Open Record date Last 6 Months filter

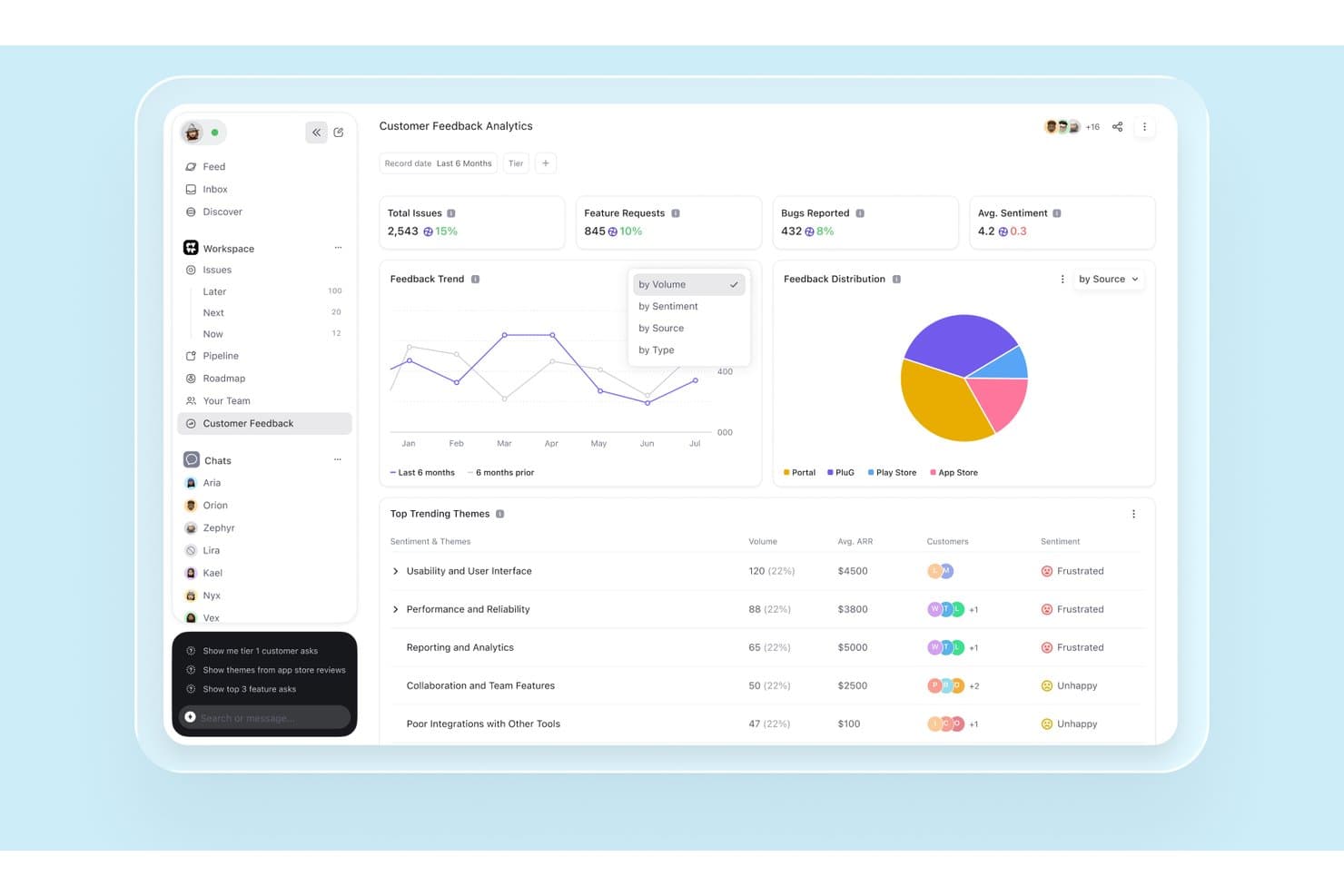(438, 163)
